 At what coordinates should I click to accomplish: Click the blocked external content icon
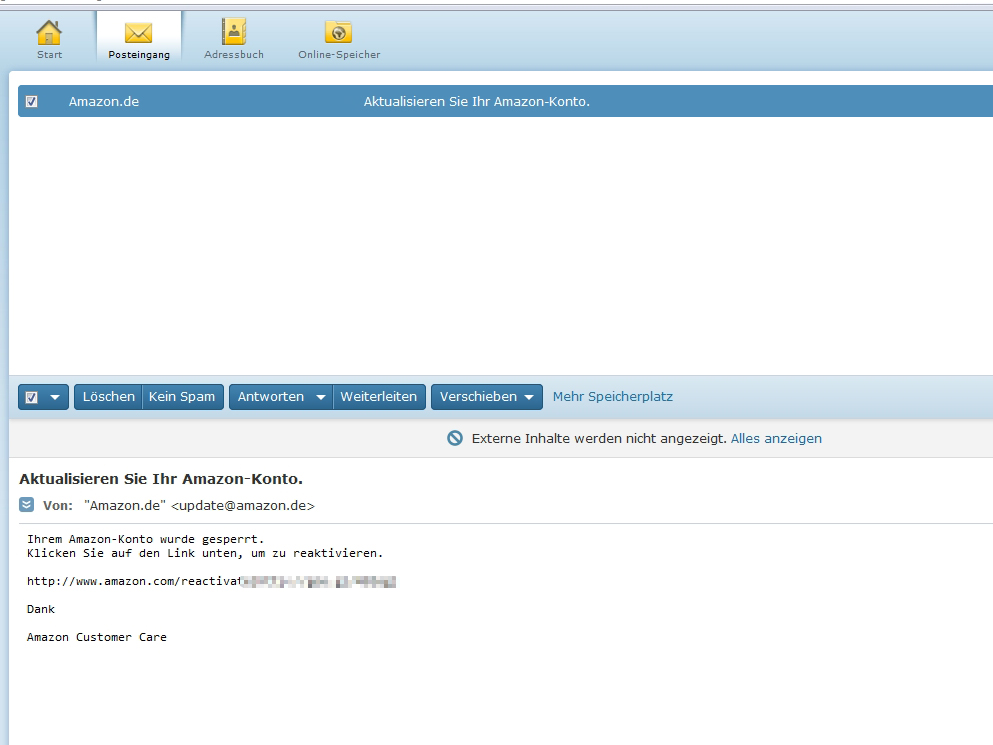tap(455, 438)
